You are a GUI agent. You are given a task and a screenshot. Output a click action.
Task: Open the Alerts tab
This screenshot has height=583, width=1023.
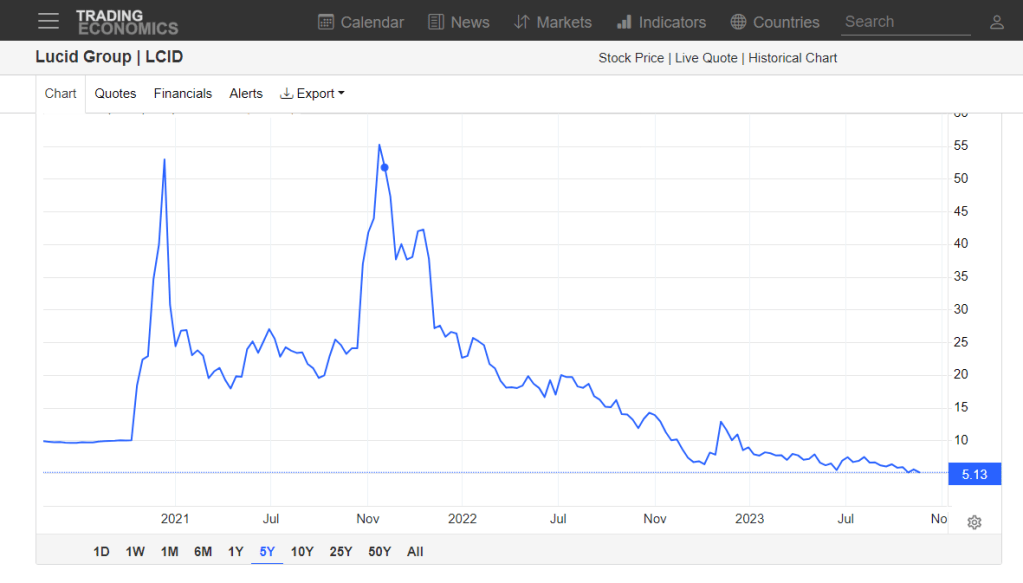tap(246, 93)
